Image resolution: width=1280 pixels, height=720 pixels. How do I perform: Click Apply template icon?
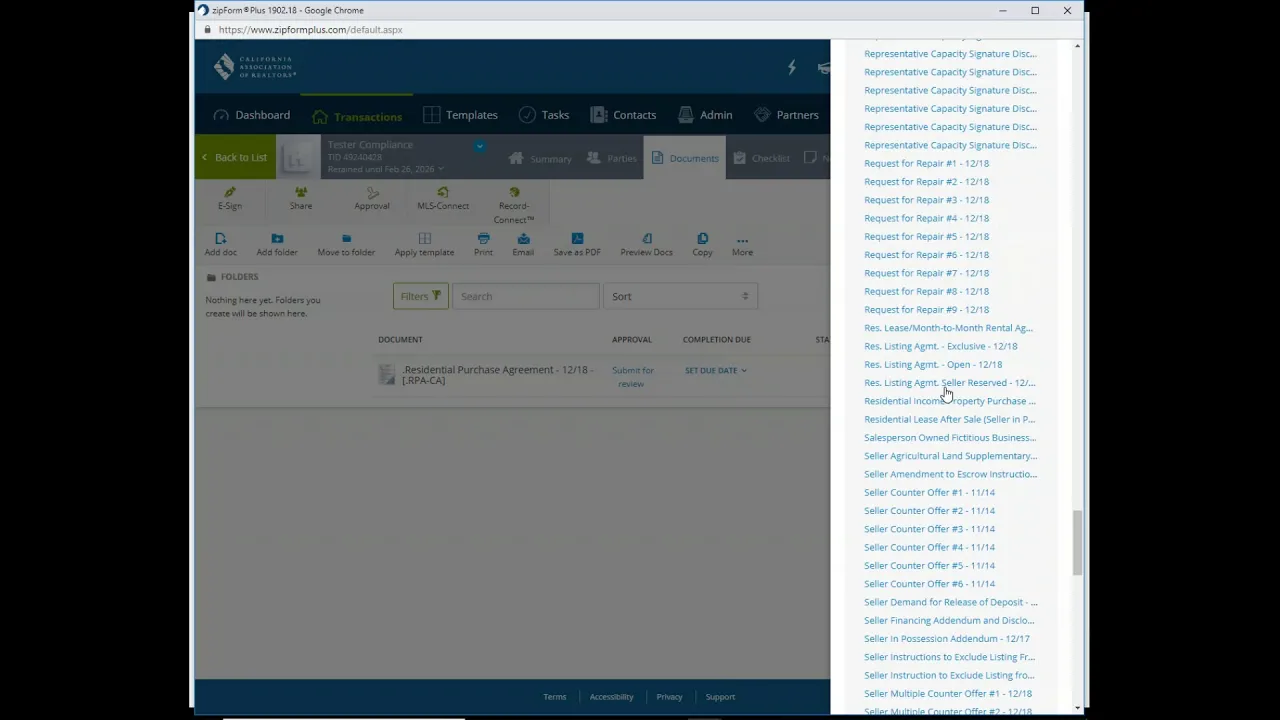click(x=424, y=238)
